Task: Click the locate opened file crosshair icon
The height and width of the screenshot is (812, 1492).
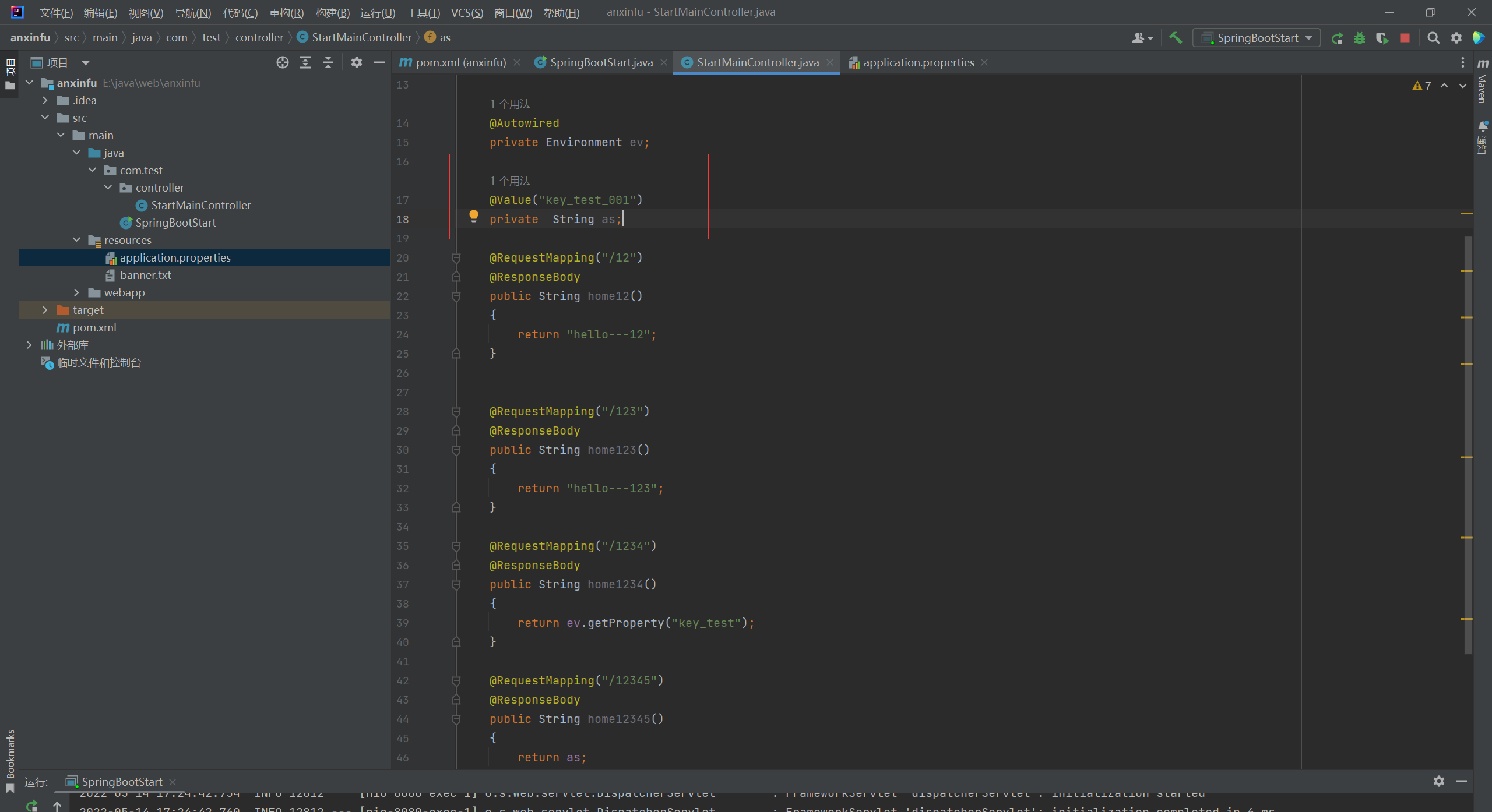Action: [x=283, y=62]
